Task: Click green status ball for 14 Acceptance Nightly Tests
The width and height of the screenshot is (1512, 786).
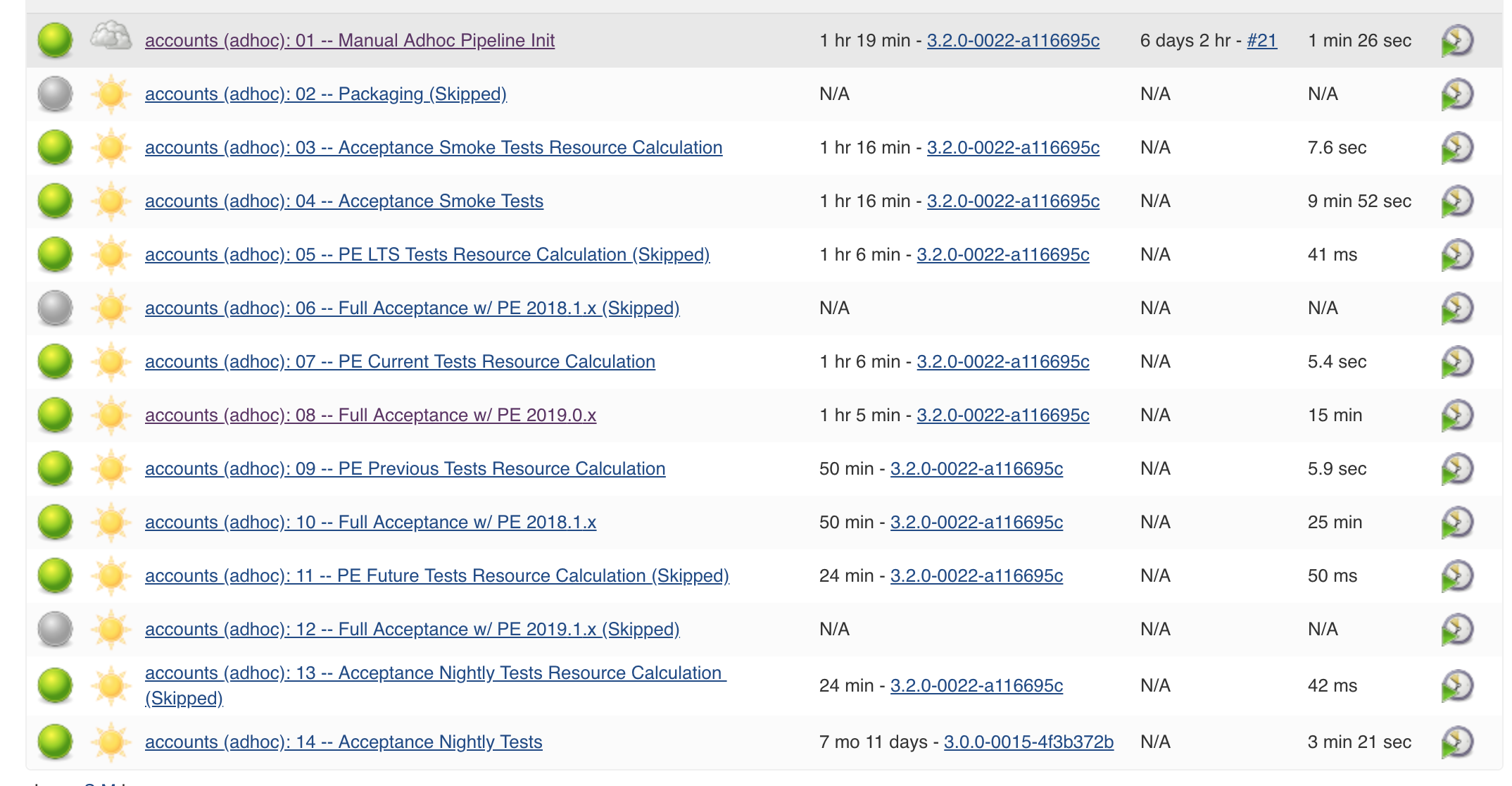Action: coord(55,742)
